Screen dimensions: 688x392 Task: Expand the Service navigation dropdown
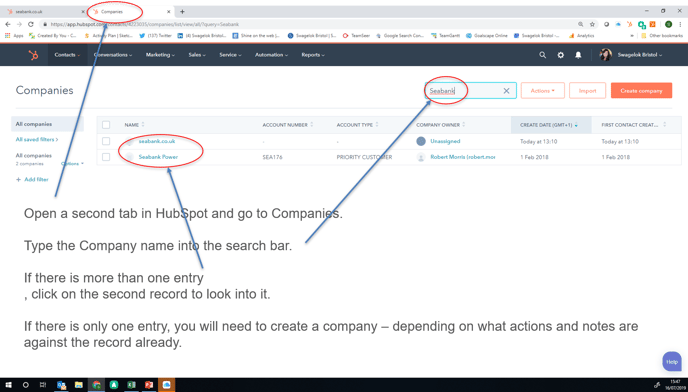pos(230,55)
